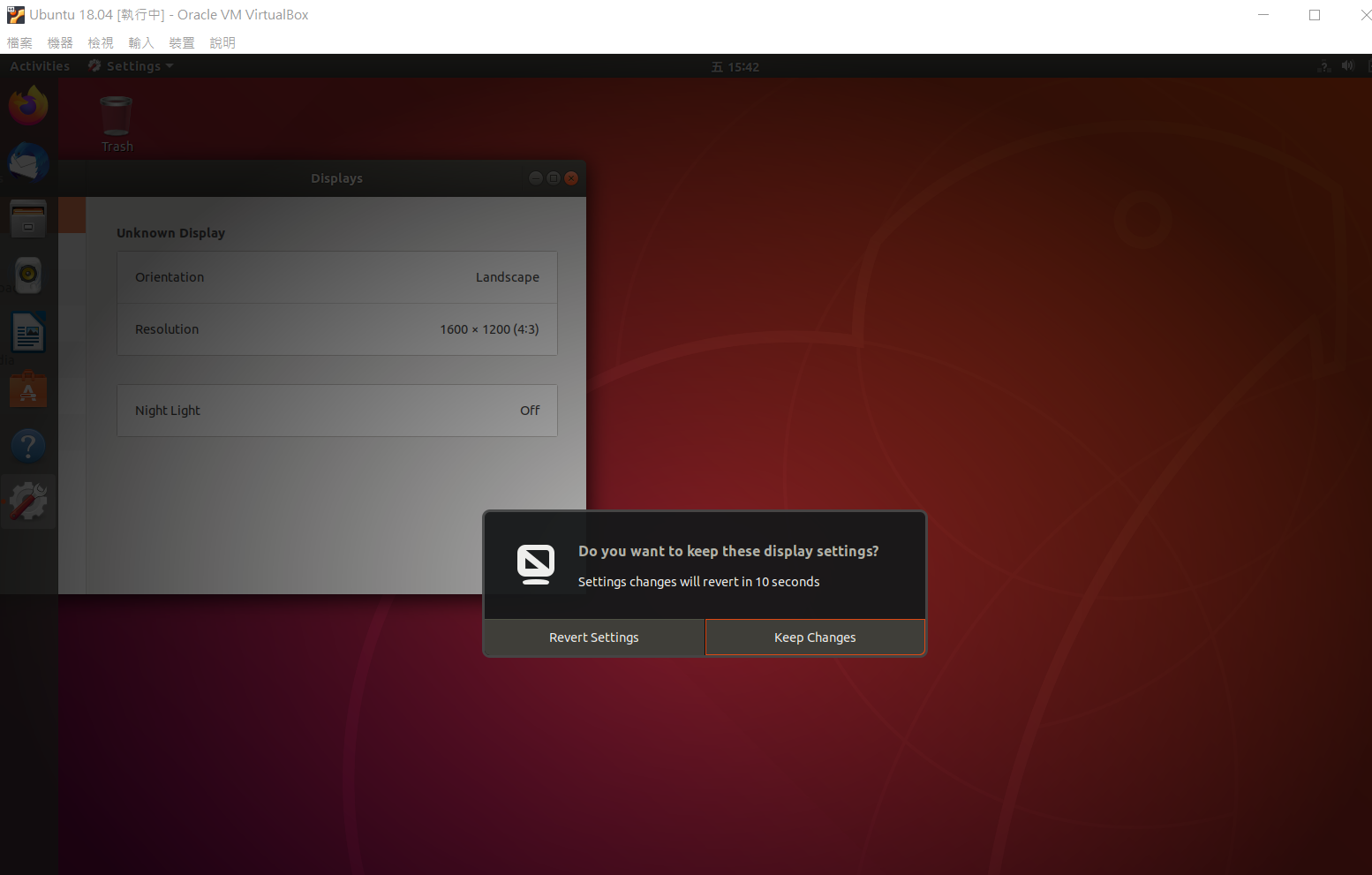This screenshot has width=1372, height=875.
Task: Open the Files manager dock icon
Action: (28, 219)
